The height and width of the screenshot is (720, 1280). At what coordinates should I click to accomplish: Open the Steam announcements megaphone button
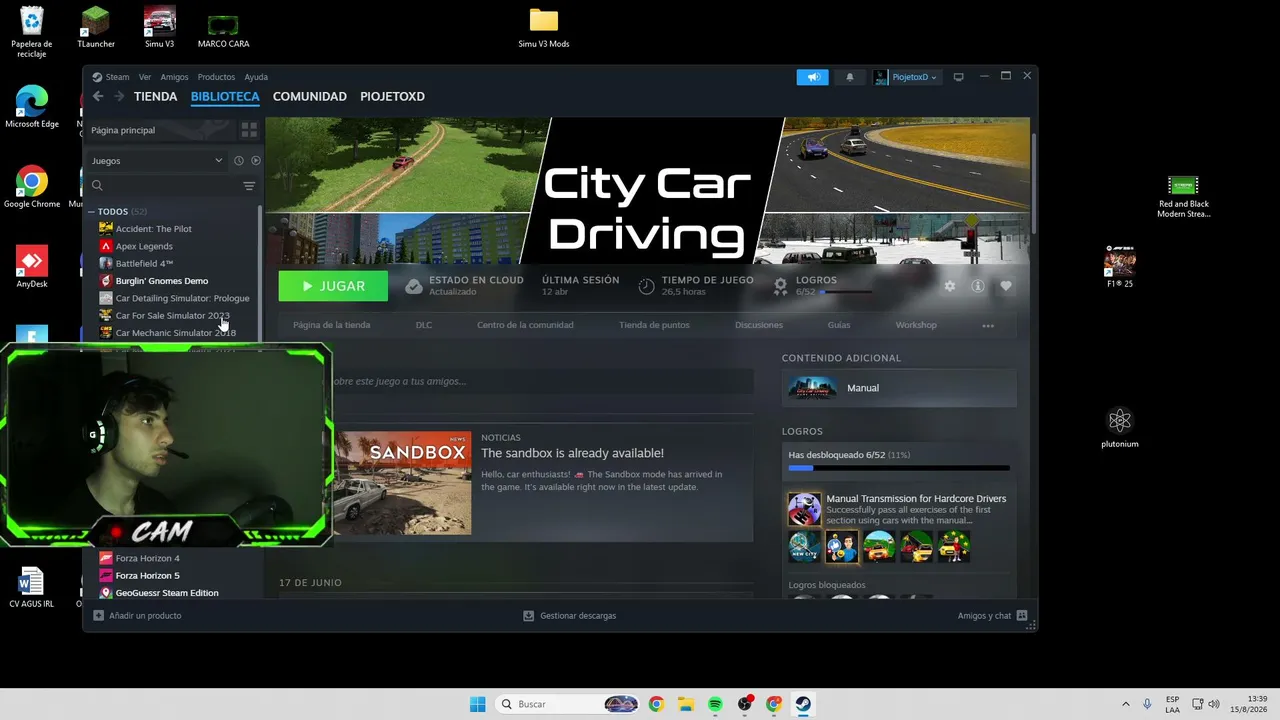point(813,77)
